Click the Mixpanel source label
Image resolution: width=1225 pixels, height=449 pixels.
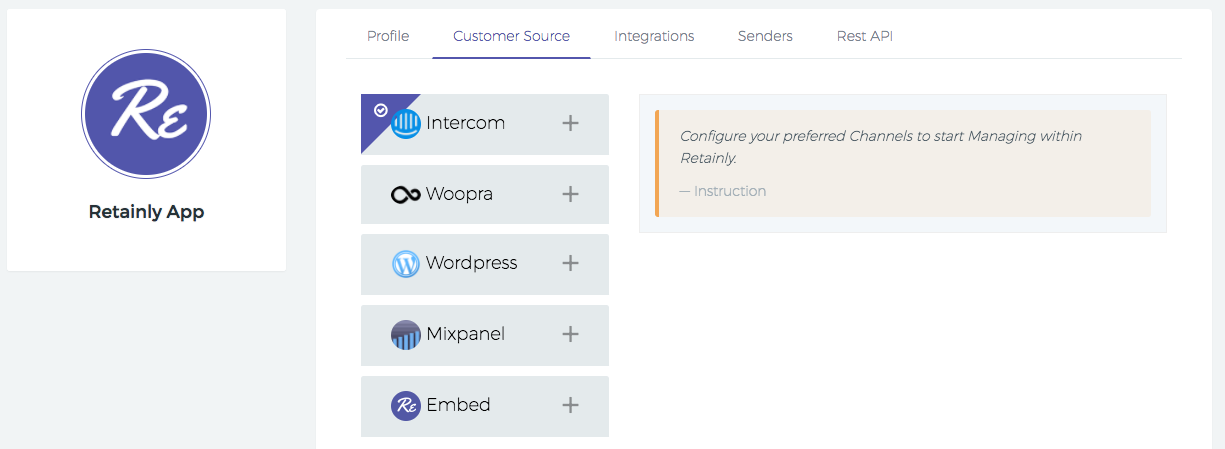point(465,334)
